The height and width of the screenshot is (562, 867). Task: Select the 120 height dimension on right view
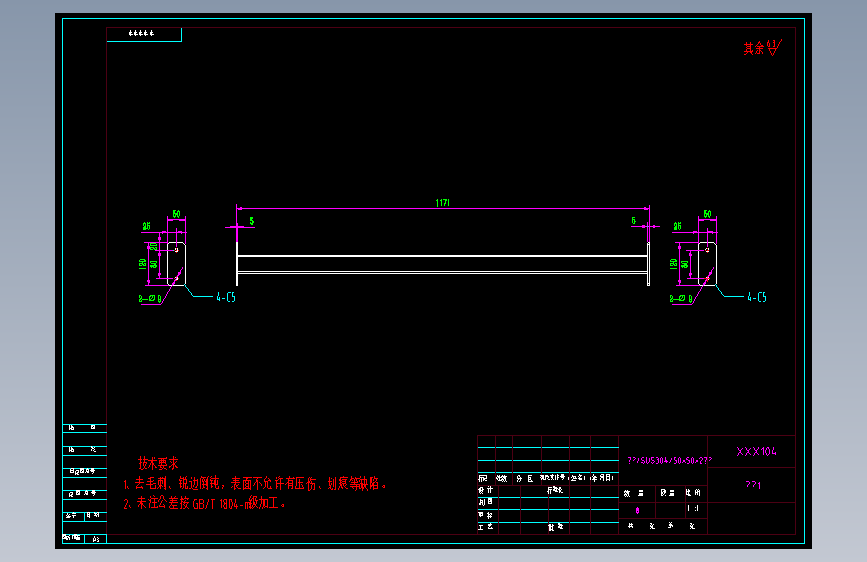(673, 264)
